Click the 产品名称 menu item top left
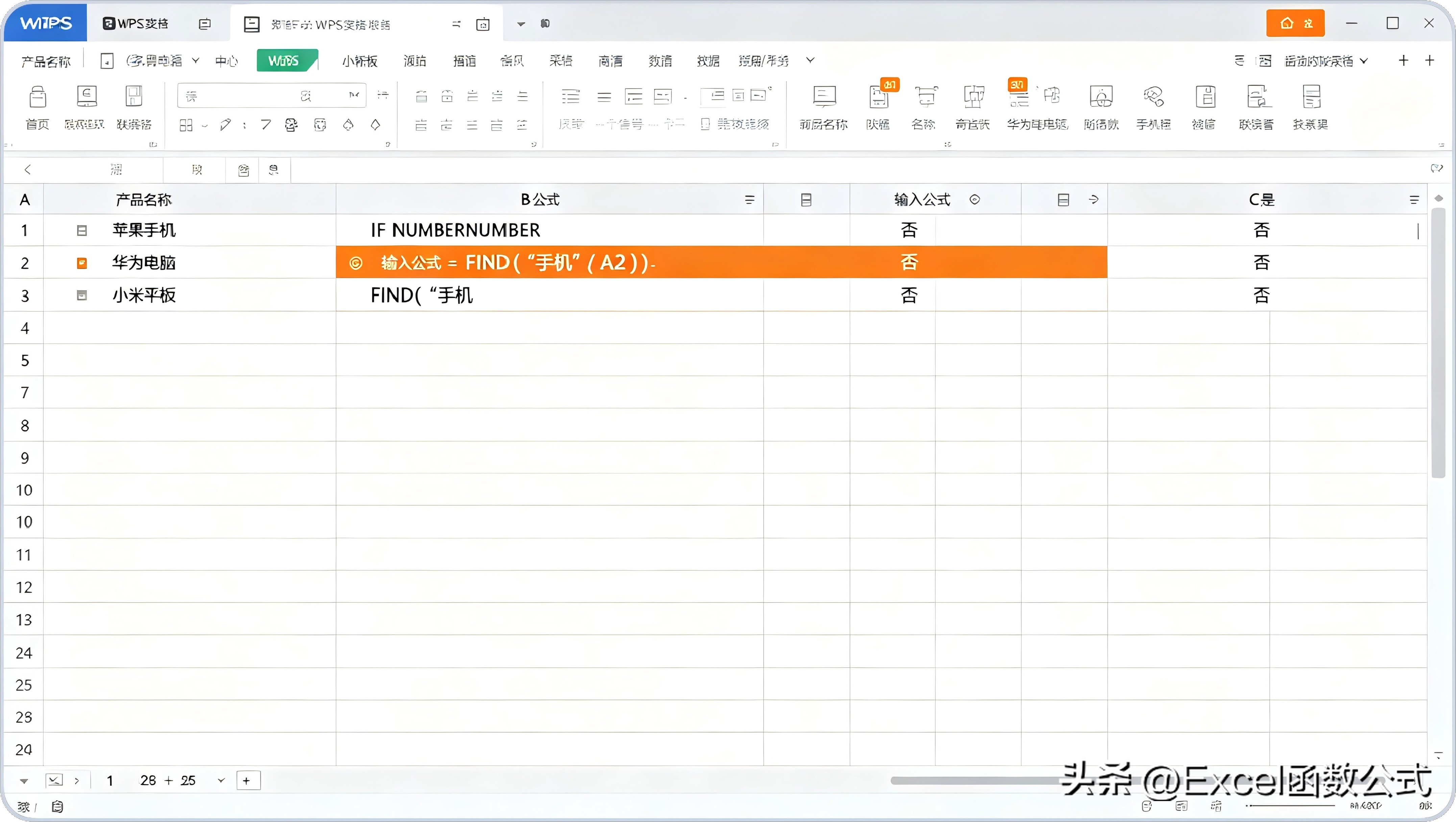Image resolution: width=1456 pixels, height=822 pixels. tap(46, 61)
